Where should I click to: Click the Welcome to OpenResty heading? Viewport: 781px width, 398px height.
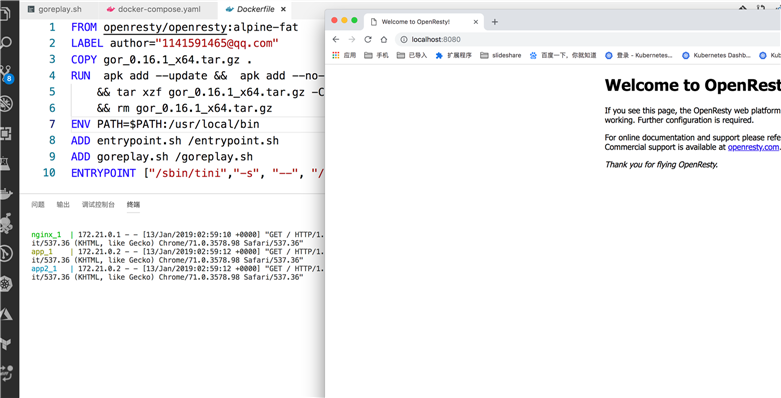point(692,85)
